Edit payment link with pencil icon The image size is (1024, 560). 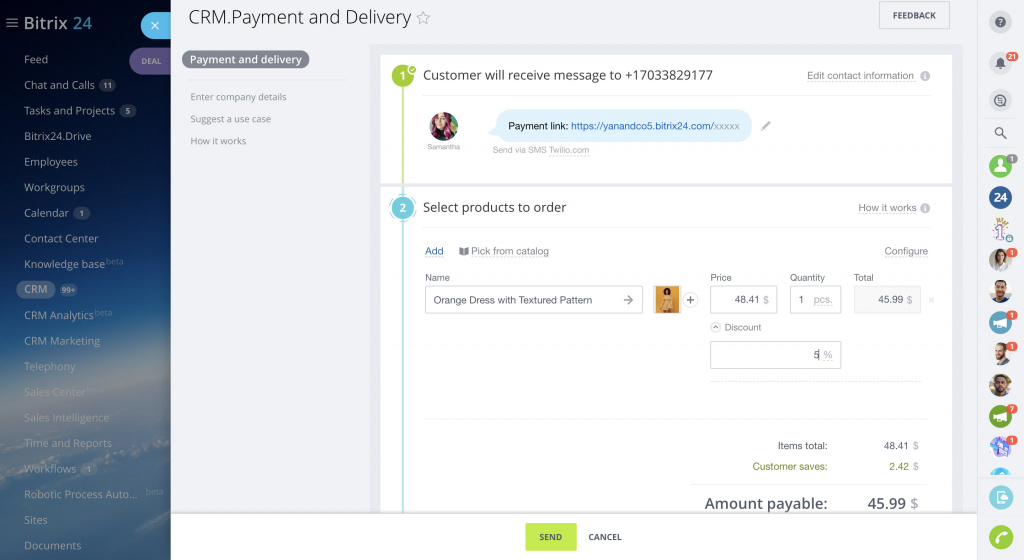766,126
